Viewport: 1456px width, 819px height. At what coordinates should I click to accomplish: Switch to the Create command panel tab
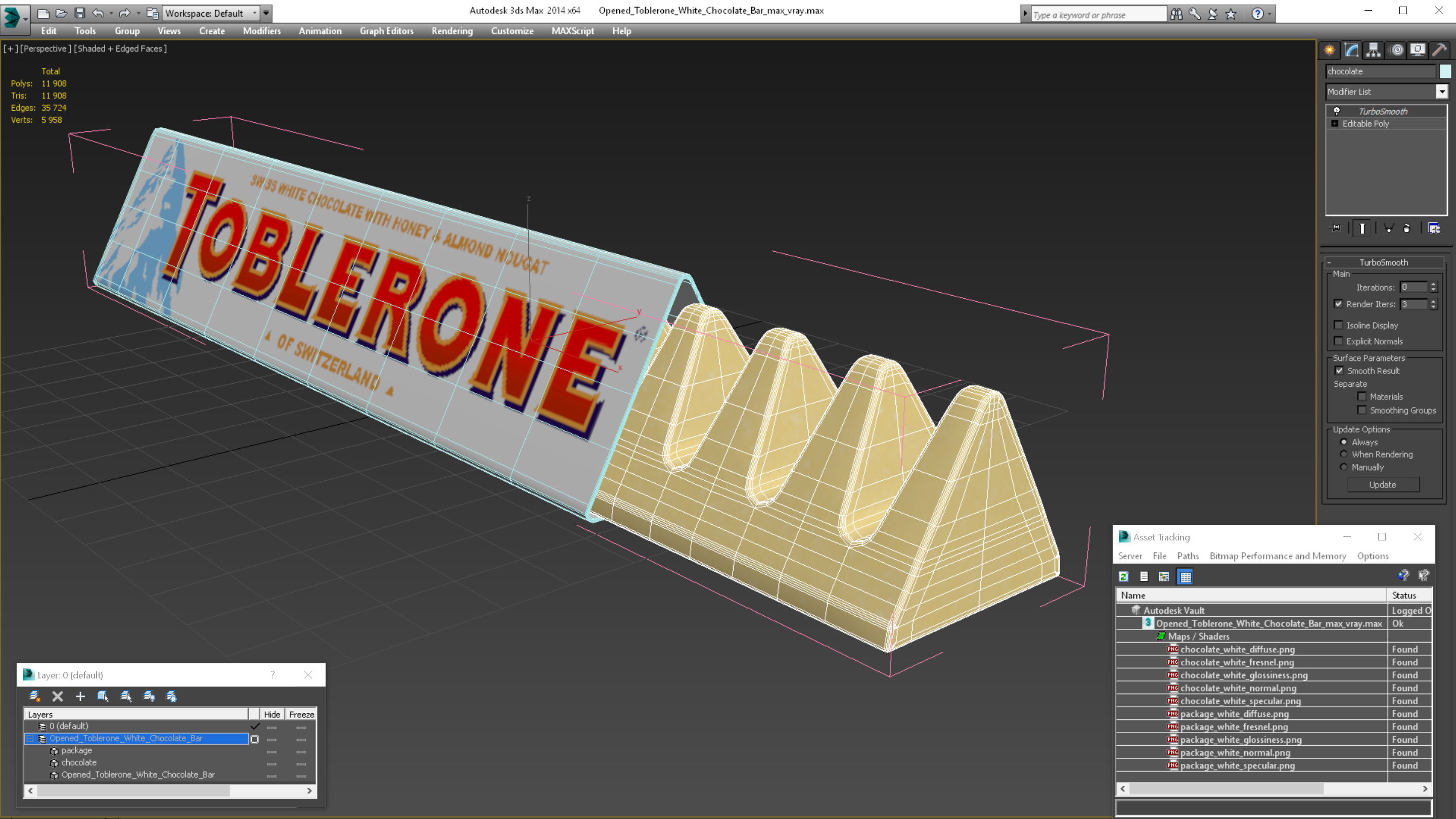point(1330,51)
